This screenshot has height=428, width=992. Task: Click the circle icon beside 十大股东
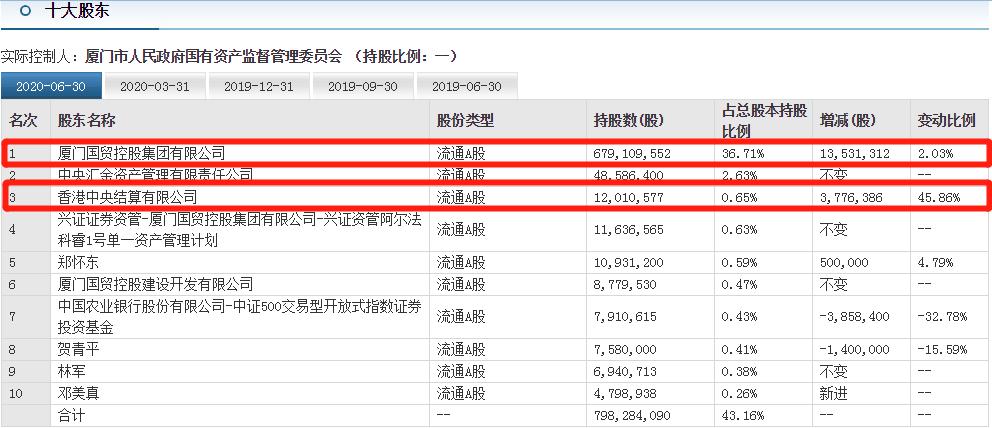coord(25,11)
